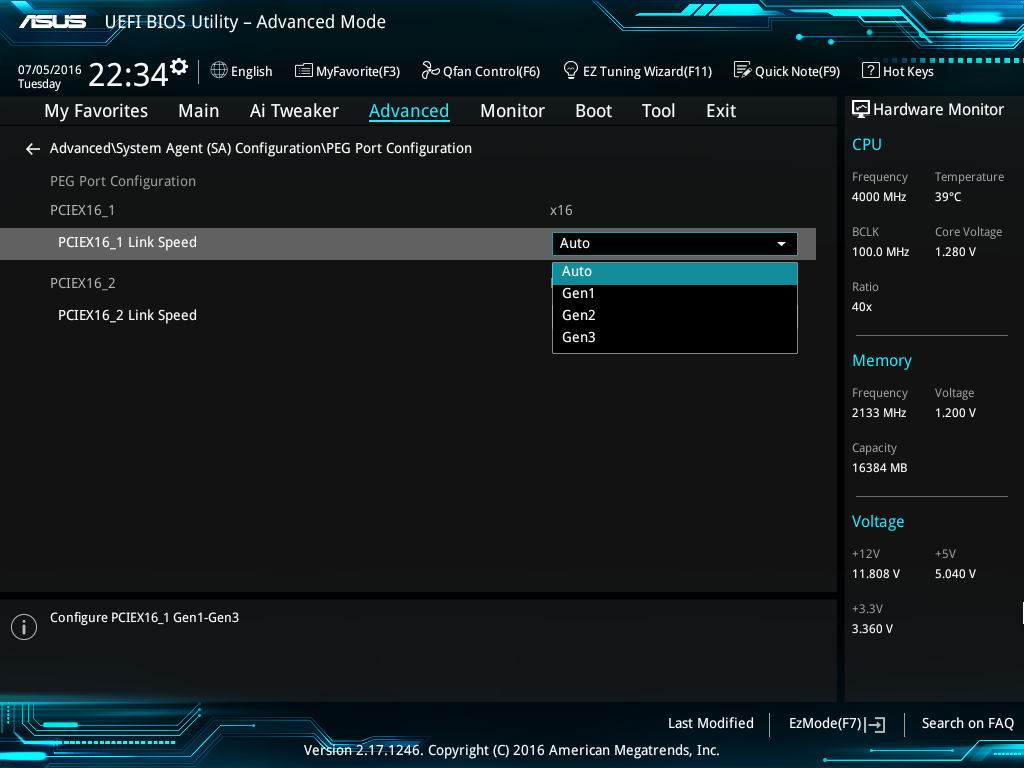Open the Quick Note(F9) notepad icon
Viewport: 1024px width, 768px height.
coord(743,70)
